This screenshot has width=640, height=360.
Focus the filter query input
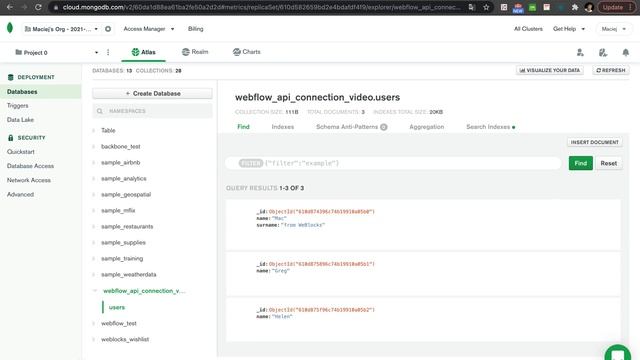394,163
